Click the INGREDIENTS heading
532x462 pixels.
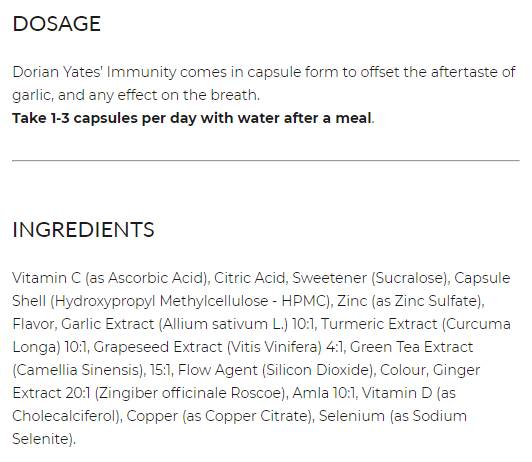pos(83,230)
